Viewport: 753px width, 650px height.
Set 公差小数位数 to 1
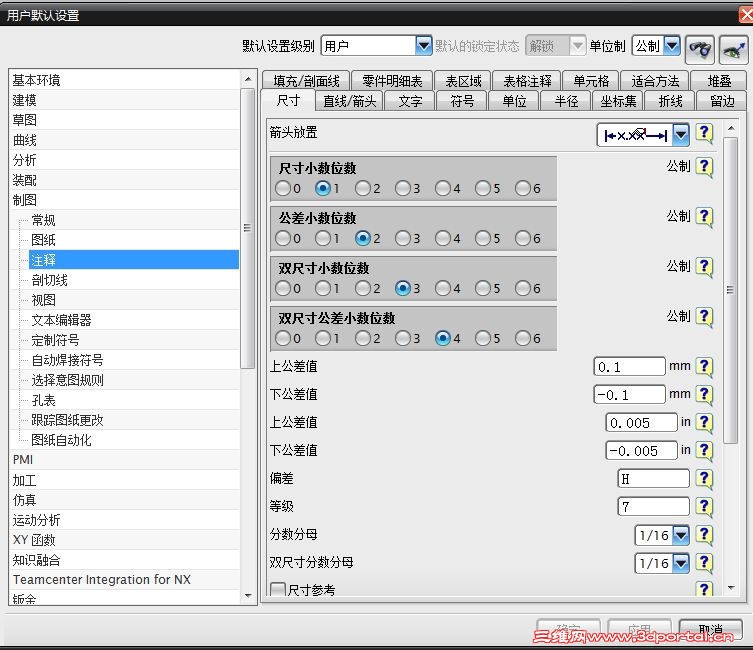323,238
